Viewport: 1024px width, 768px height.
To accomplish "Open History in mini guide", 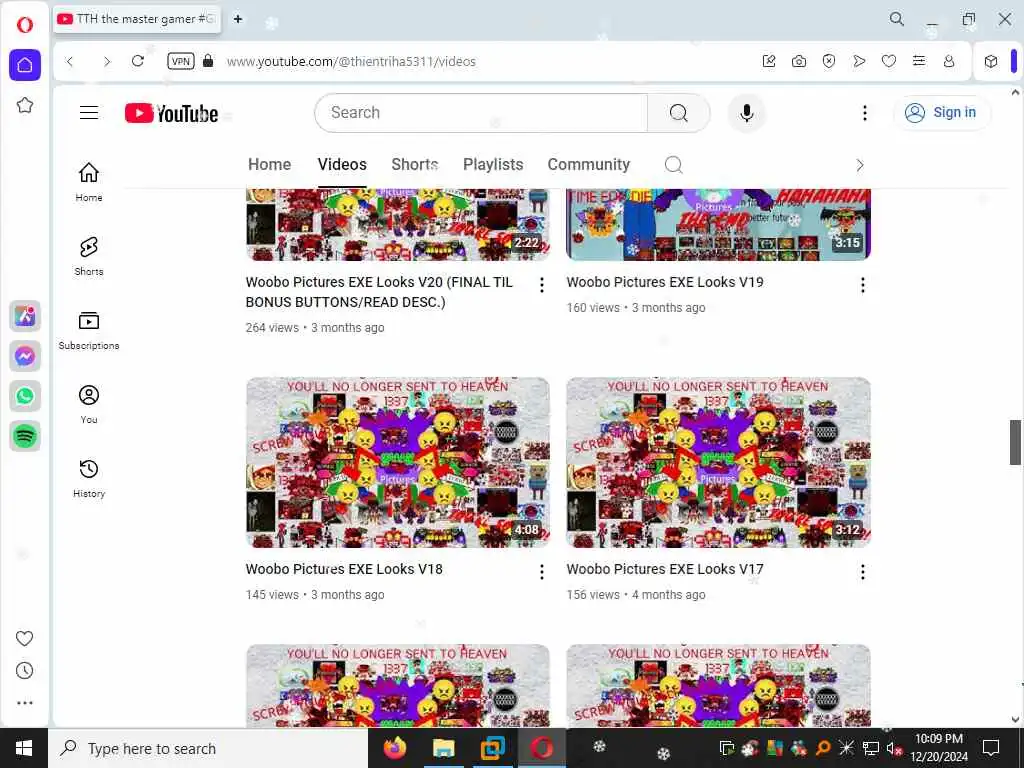I will pos(89,478).
